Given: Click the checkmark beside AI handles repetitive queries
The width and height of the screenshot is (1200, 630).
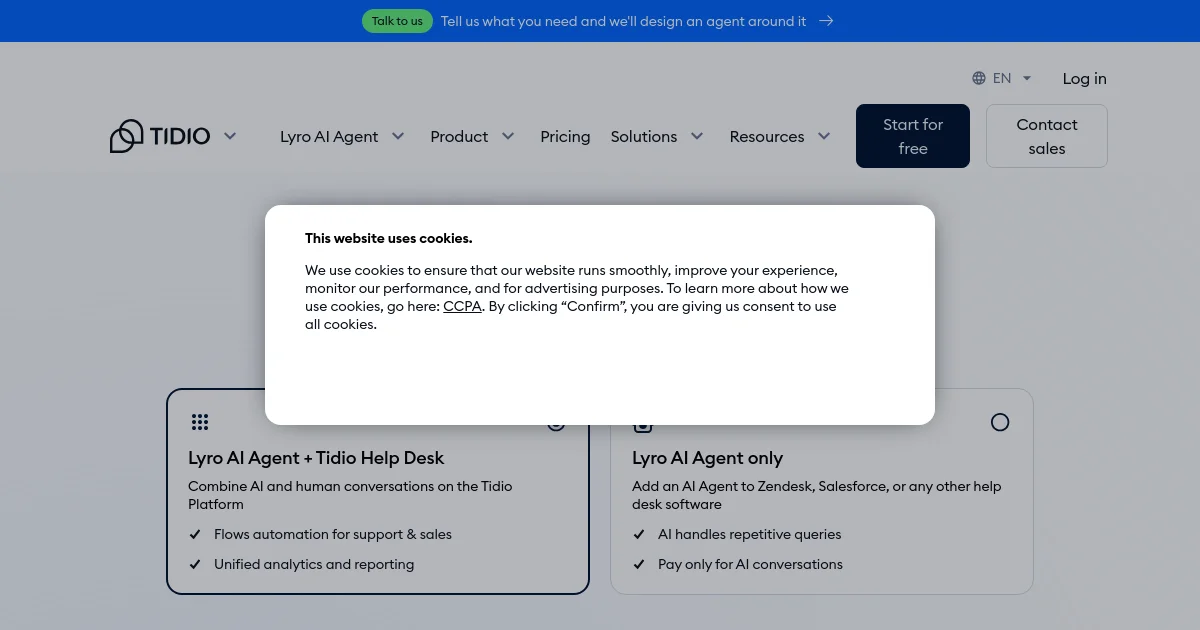Looking at the screenshot, I should [639, 534].
